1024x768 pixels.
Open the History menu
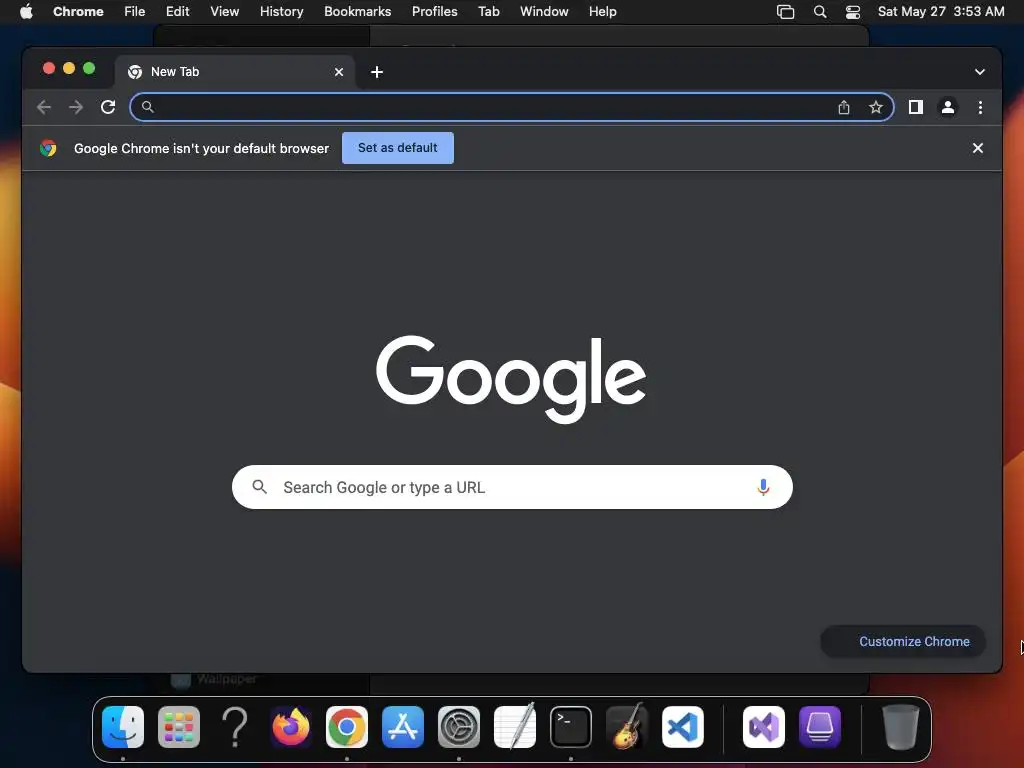point(281,12)
